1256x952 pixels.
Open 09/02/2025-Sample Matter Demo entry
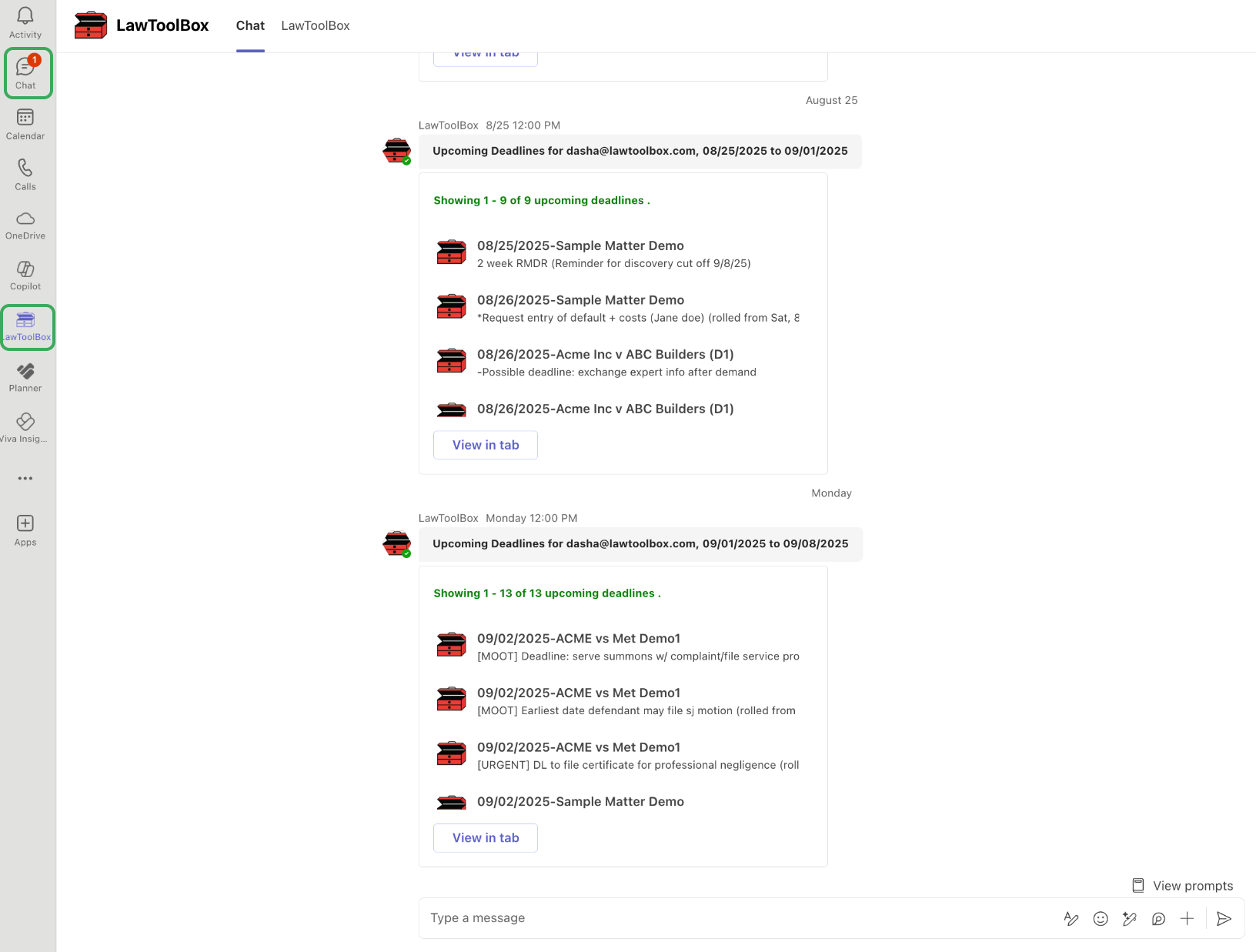[580, 802]
